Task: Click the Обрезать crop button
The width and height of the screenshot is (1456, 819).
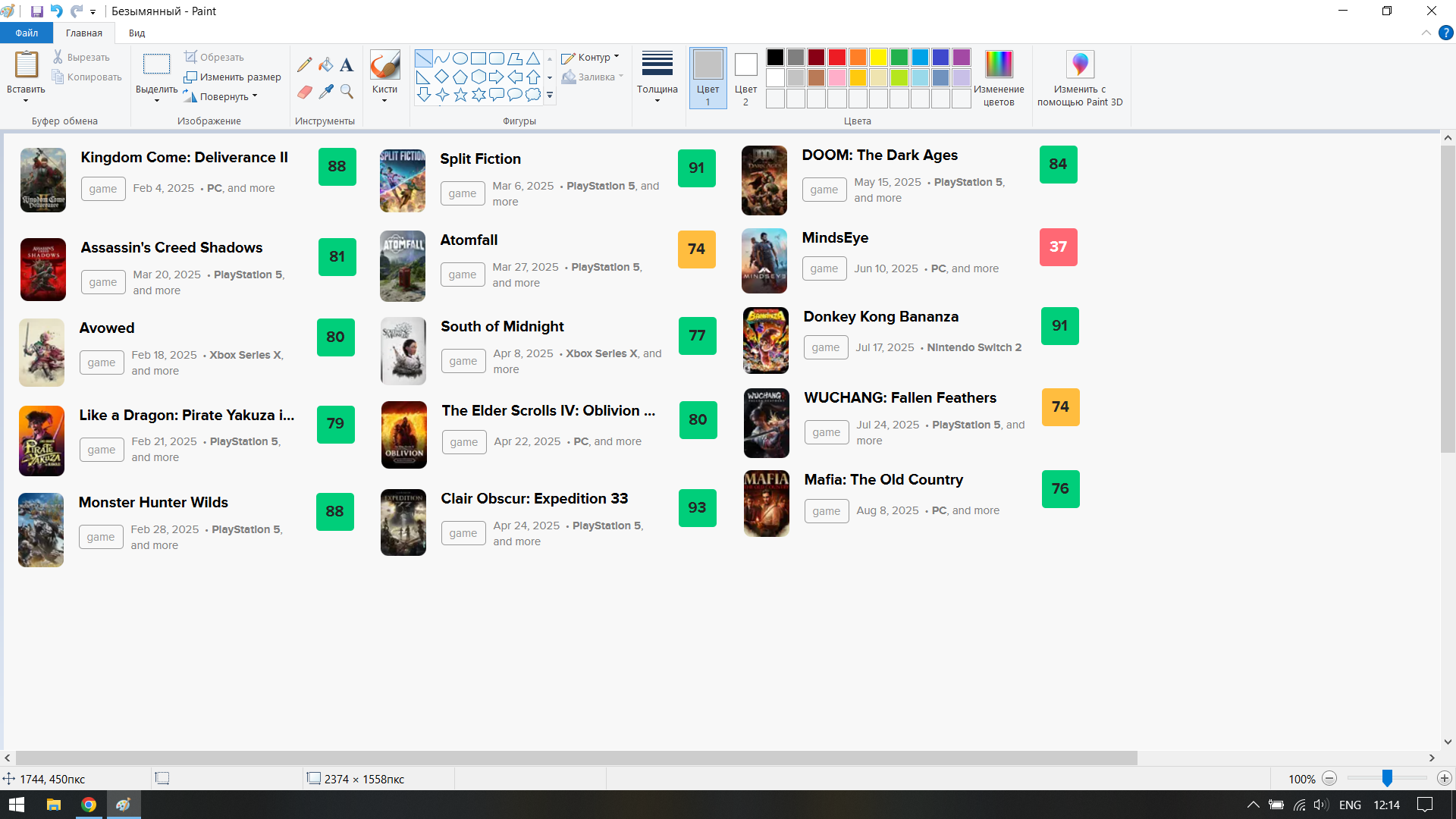Action: 214,58
